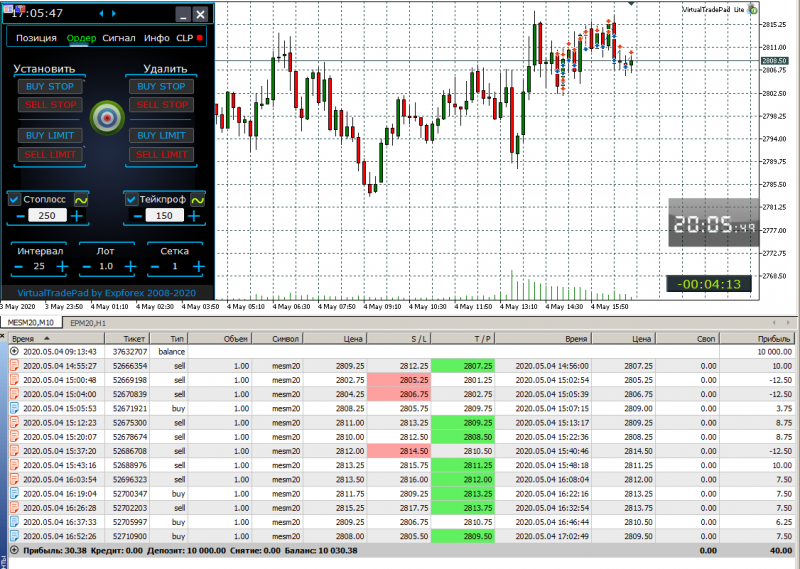
Task: Click the right arrow beside the panel clock
Action: click(114, 14)
